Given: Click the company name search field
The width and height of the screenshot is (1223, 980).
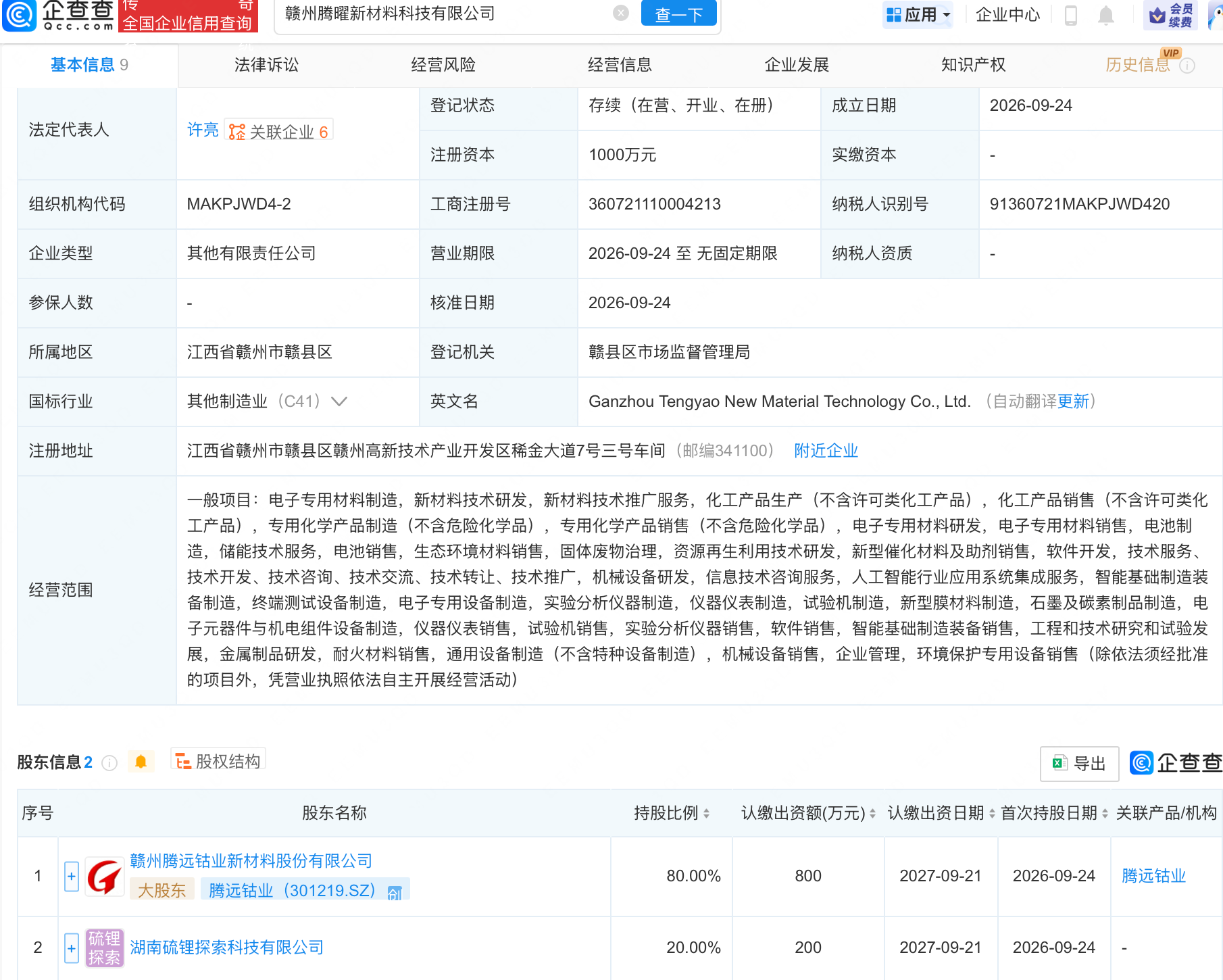Looking at the screenshot, I should tap(446, 14).
